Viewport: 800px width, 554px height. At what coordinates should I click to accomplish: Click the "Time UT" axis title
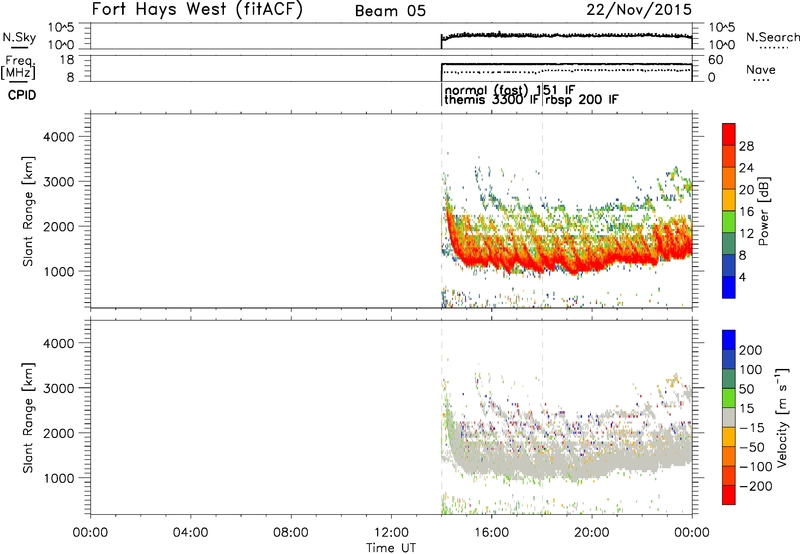[x=391, y=546]
